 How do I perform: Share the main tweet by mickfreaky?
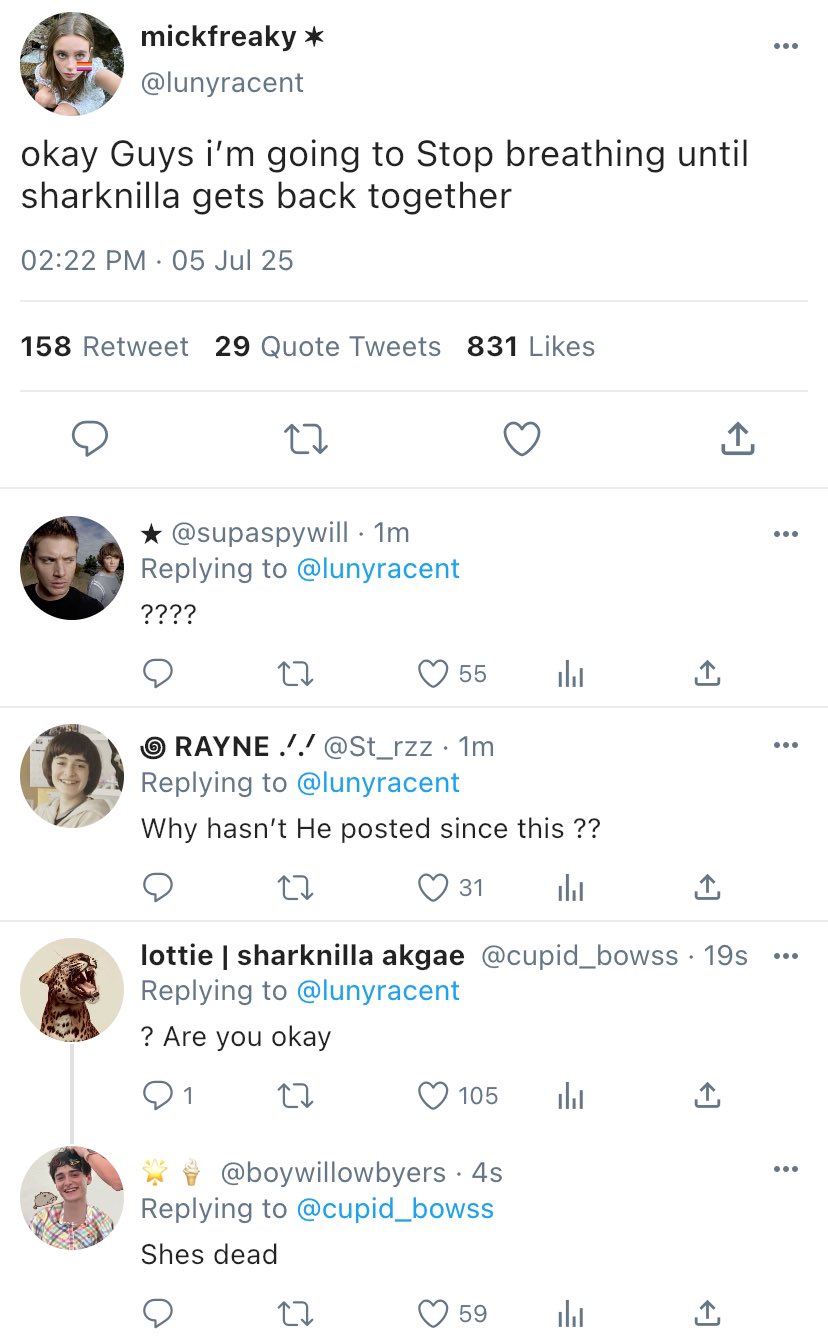tap(737, 439)
